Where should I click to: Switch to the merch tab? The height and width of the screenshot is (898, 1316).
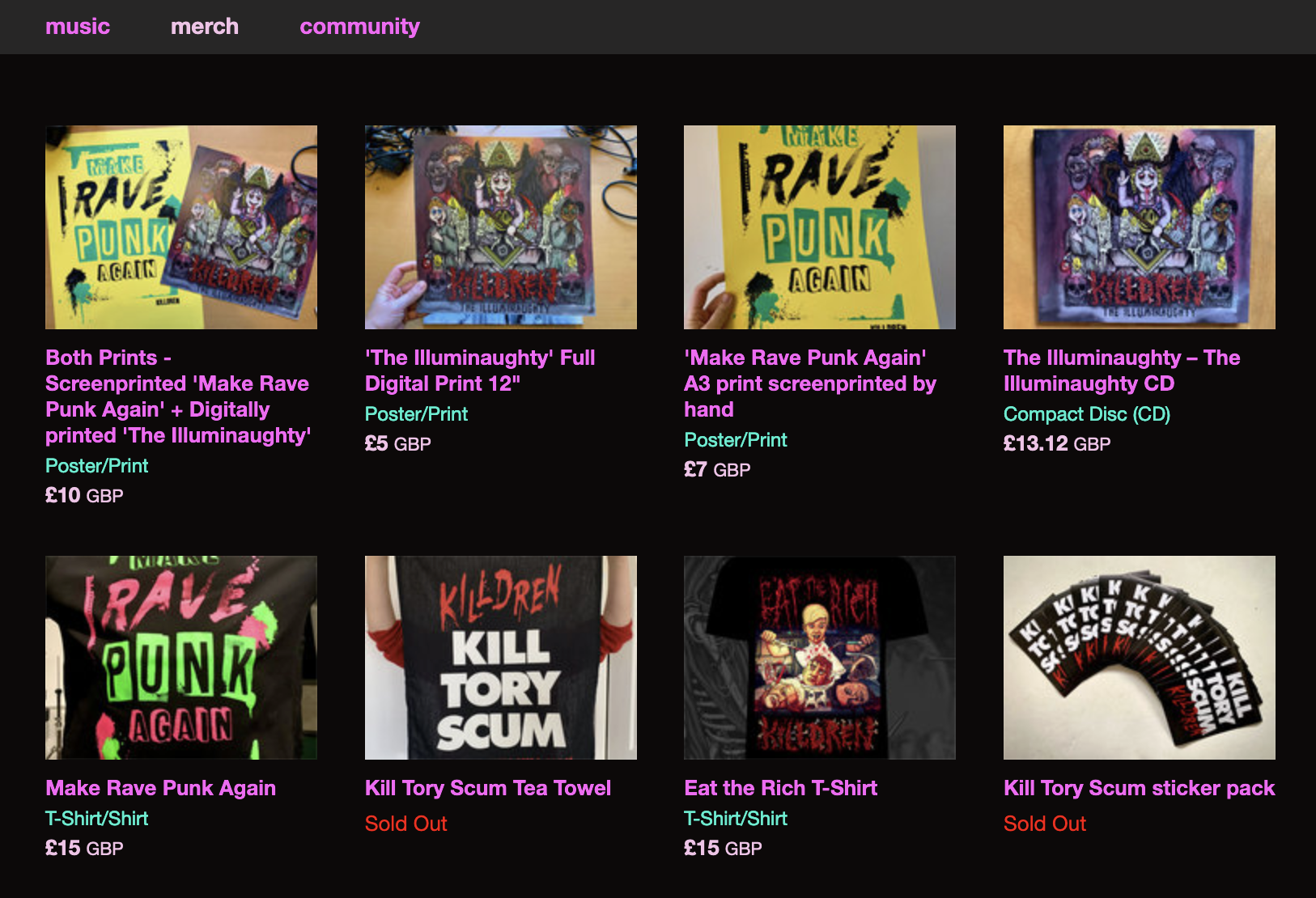point(205,27)
